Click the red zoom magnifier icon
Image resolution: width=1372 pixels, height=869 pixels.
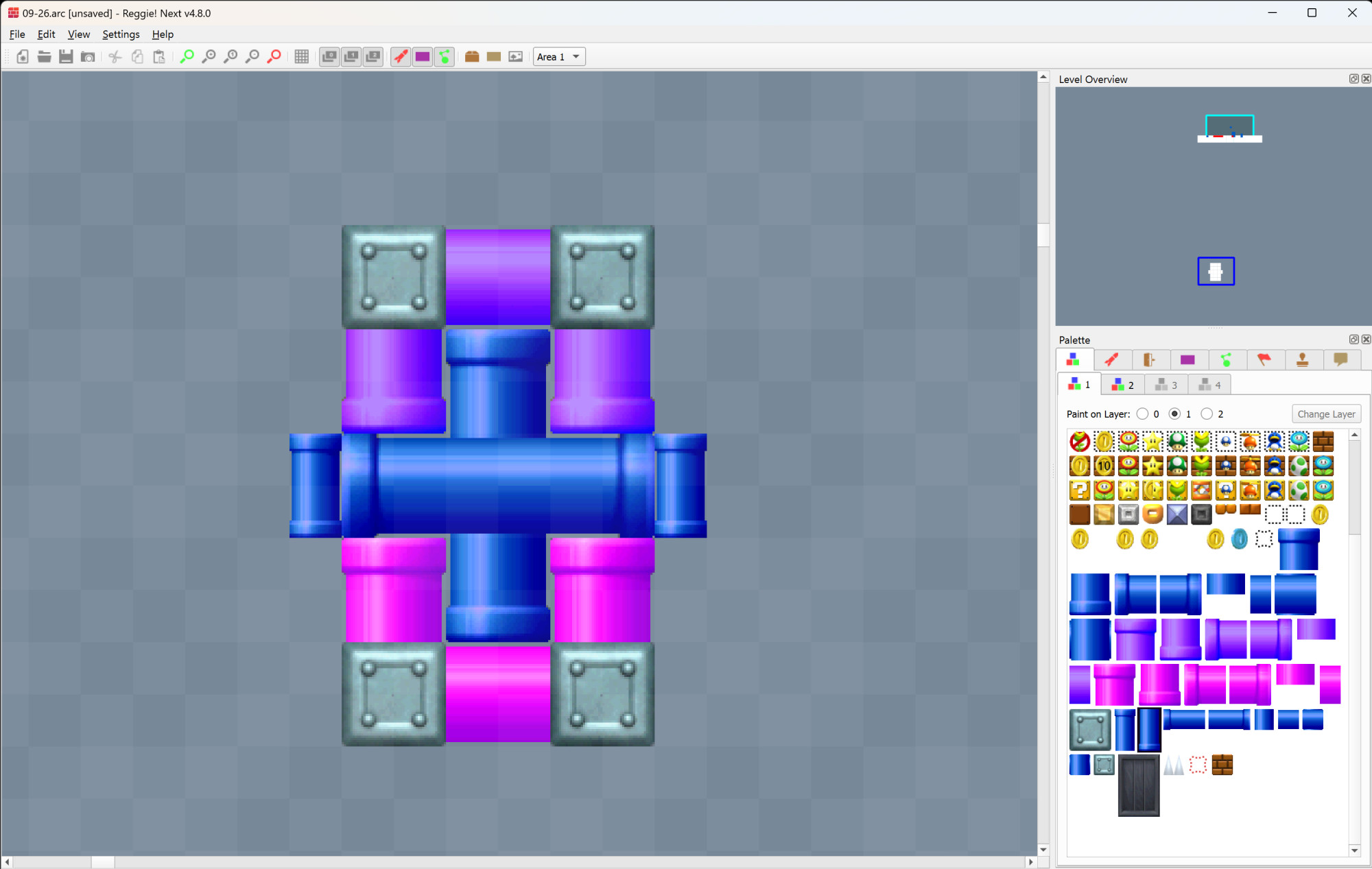(274, 57)
